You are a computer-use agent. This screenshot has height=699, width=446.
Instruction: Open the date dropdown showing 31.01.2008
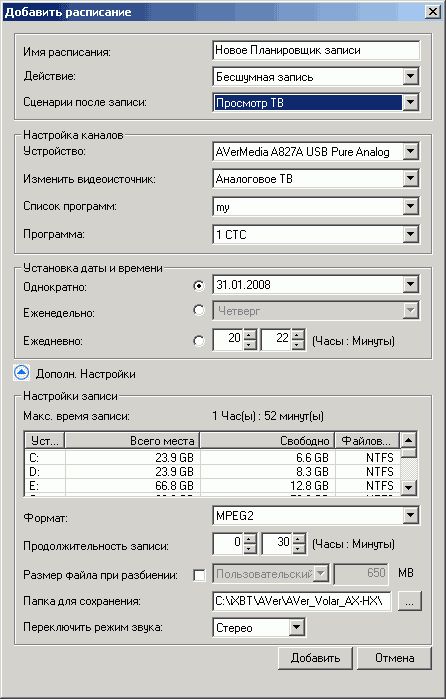(410, 284)
